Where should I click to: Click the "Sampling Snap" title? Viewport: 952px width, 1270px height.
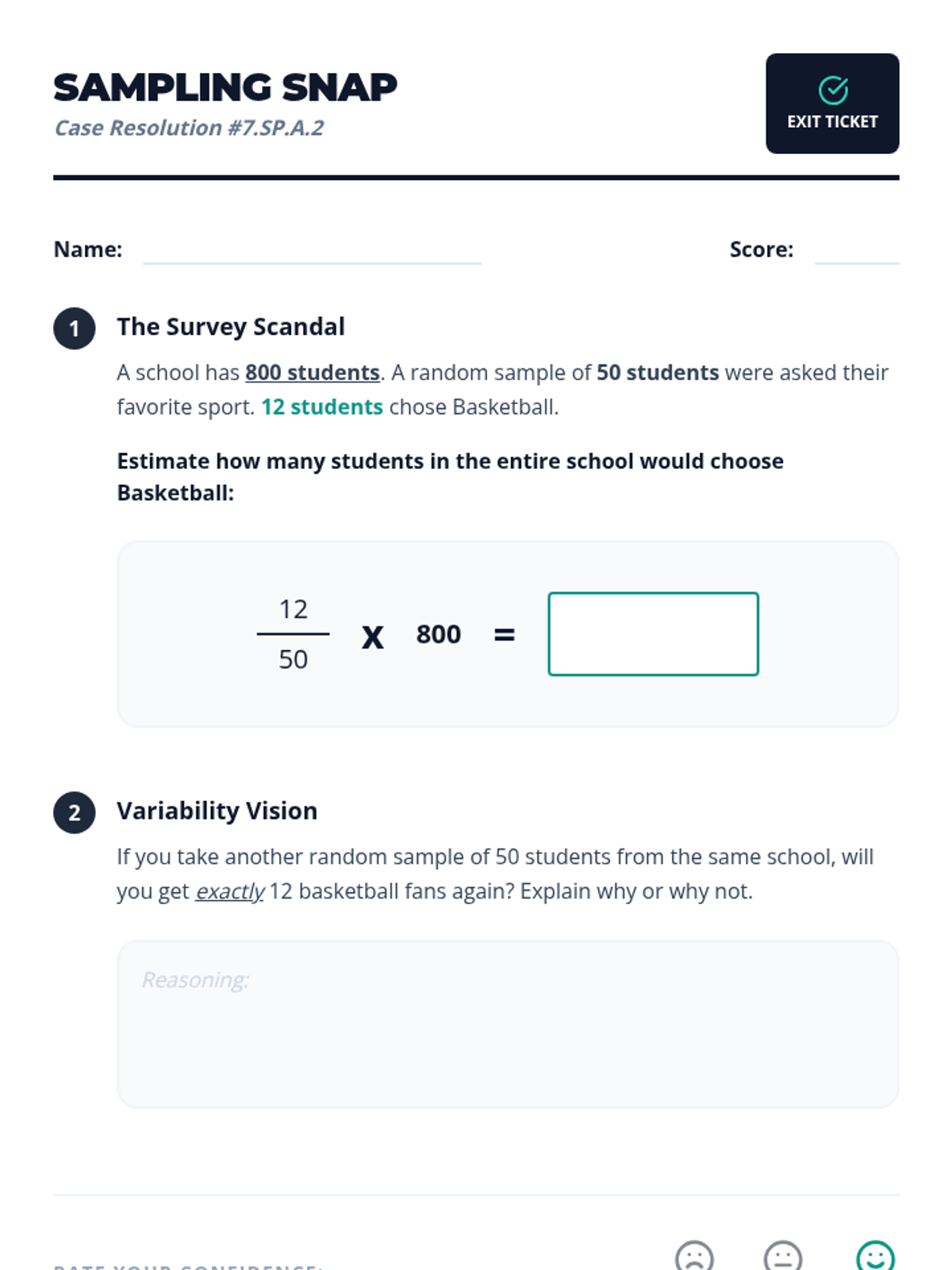point(225,87)
